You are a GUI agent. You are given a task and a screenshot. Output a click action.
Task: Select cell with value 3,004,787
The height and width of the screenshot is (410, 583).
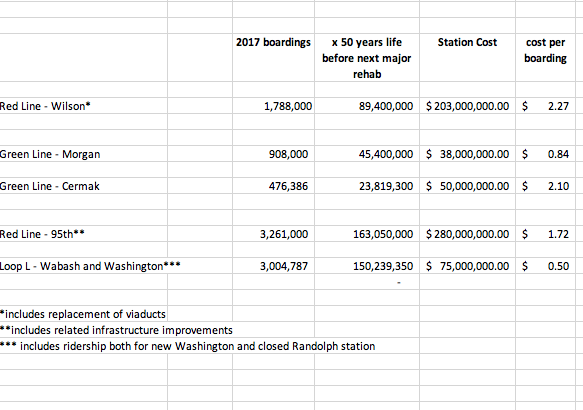coord(273,266)
